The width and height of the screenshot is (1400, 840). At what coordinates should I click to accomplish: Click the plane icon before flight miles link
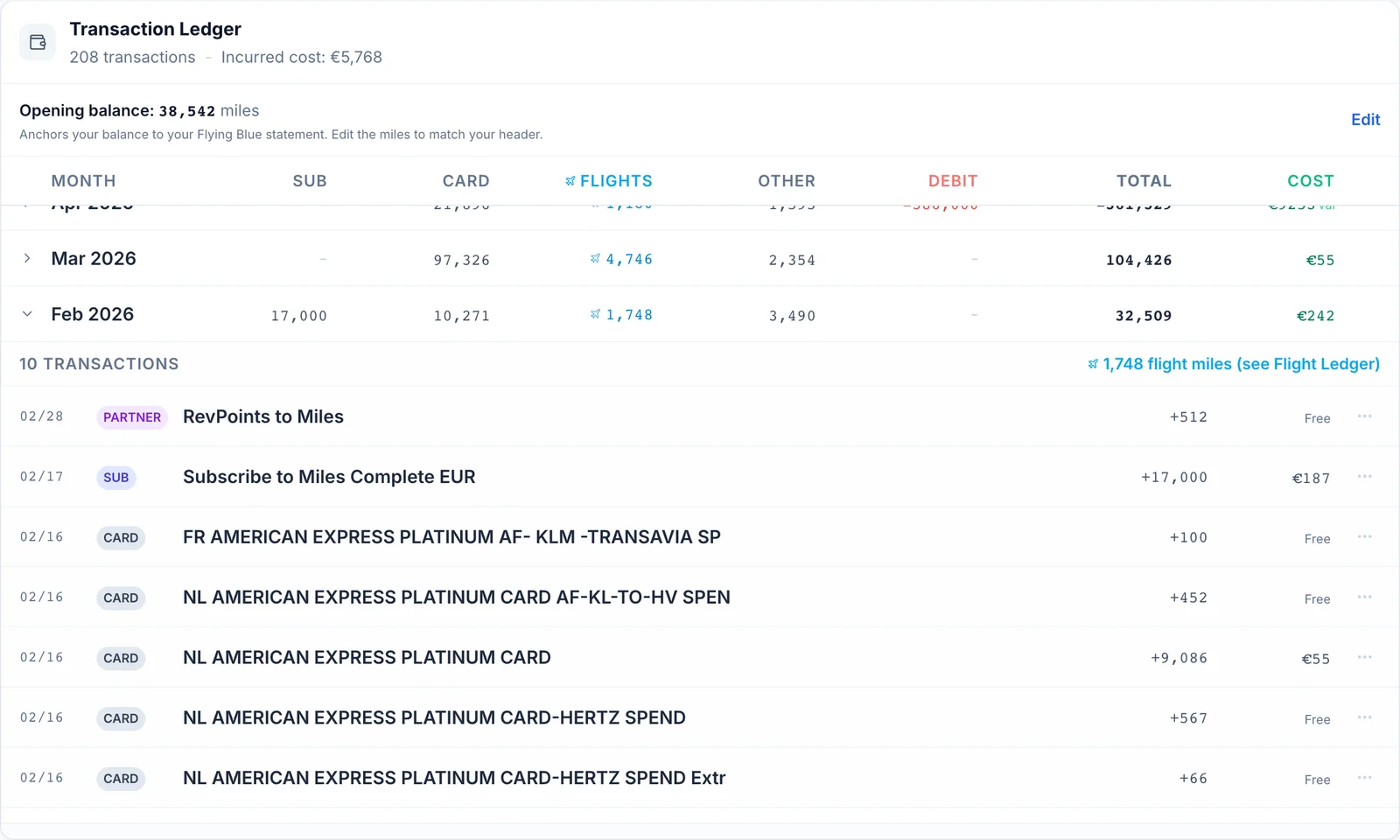(x=1093, y=364)
